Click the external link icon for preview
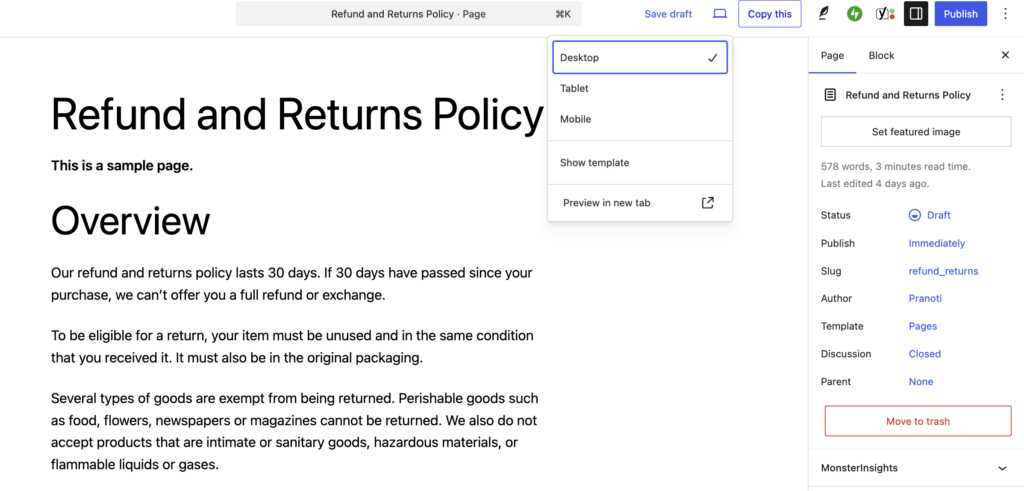Viewport: 1024px width, 491px height. point(707,203)
